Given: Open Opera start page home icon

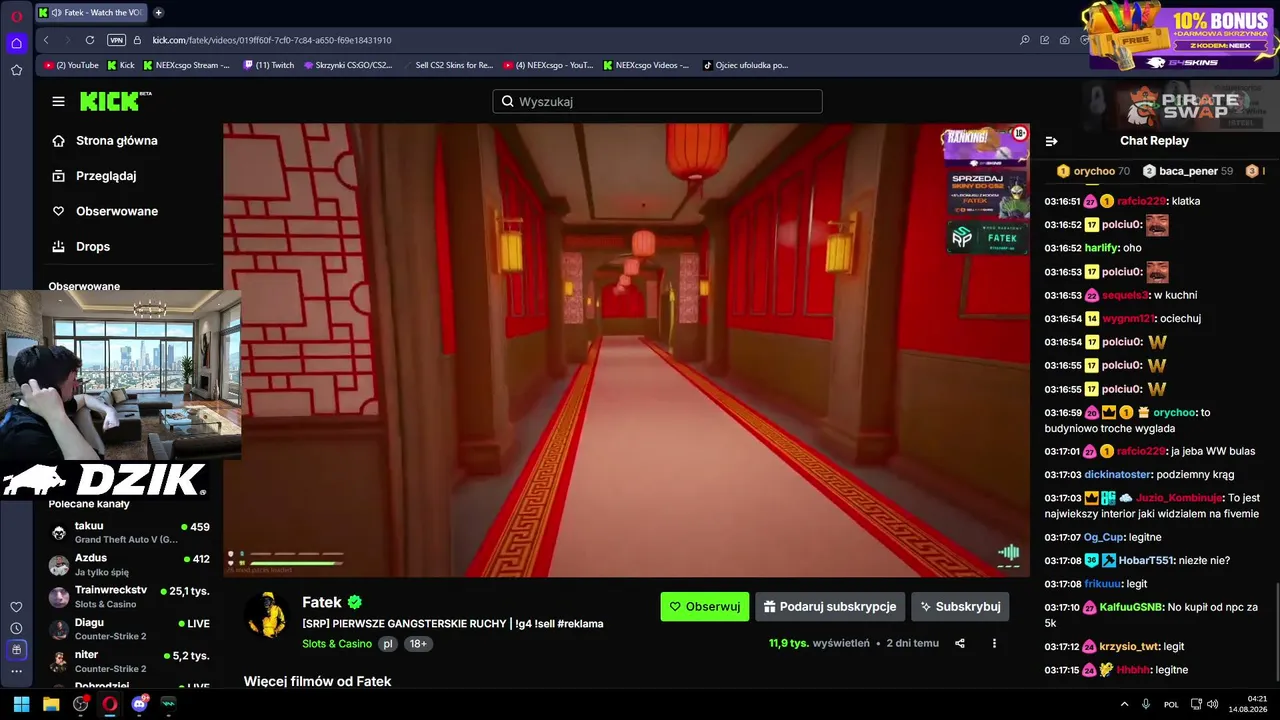Looking at the screenshot, I should pos(16,43).
